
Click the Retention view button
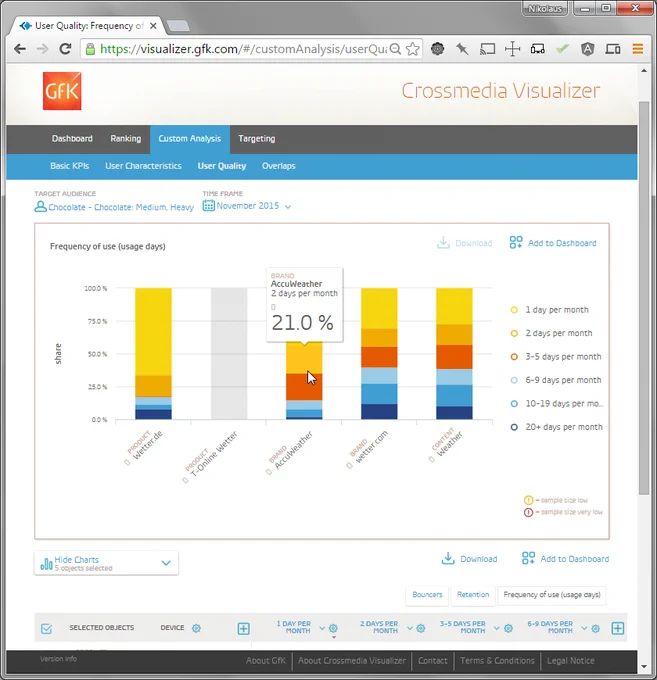click(473, 595)
